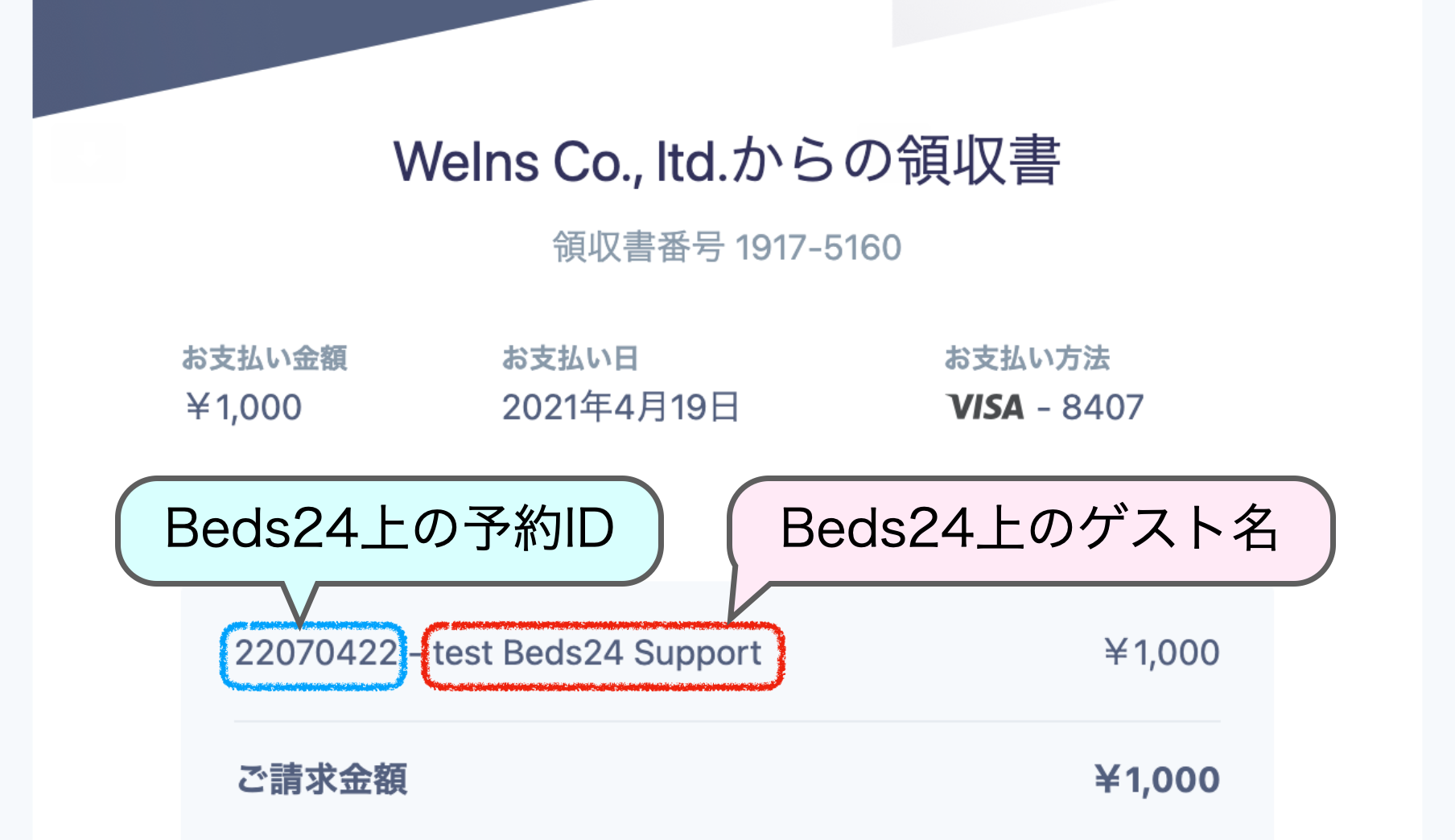Click the card ending digits 8407
The width and height of the screenshot is (1455, 840).
tap(1103, 407)
